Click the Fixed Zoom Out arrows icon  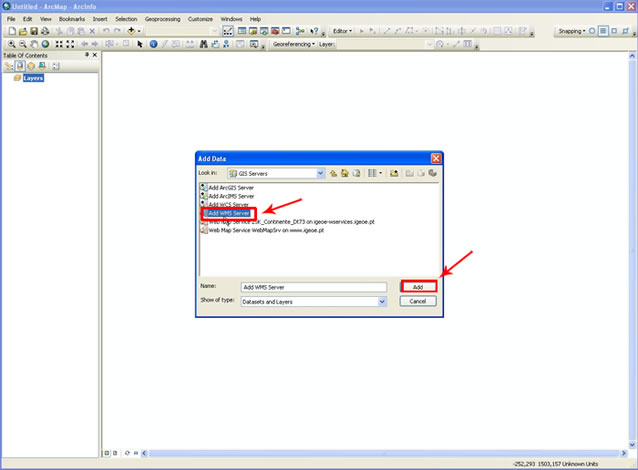pos(70,44)
